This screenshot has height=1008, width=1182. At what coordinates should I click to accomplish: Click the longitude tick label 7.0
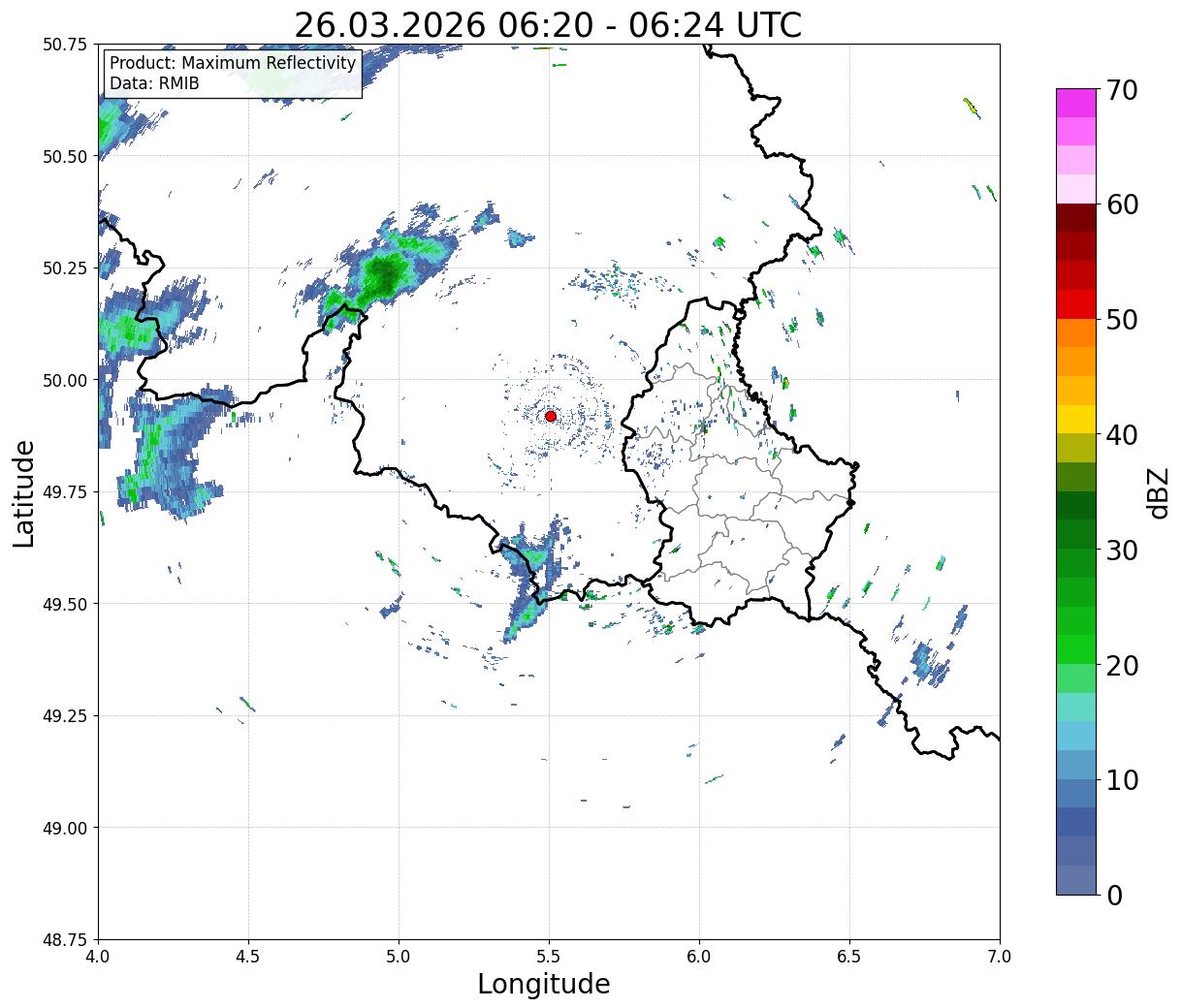pyautogui.click(x=1000, y=957)
